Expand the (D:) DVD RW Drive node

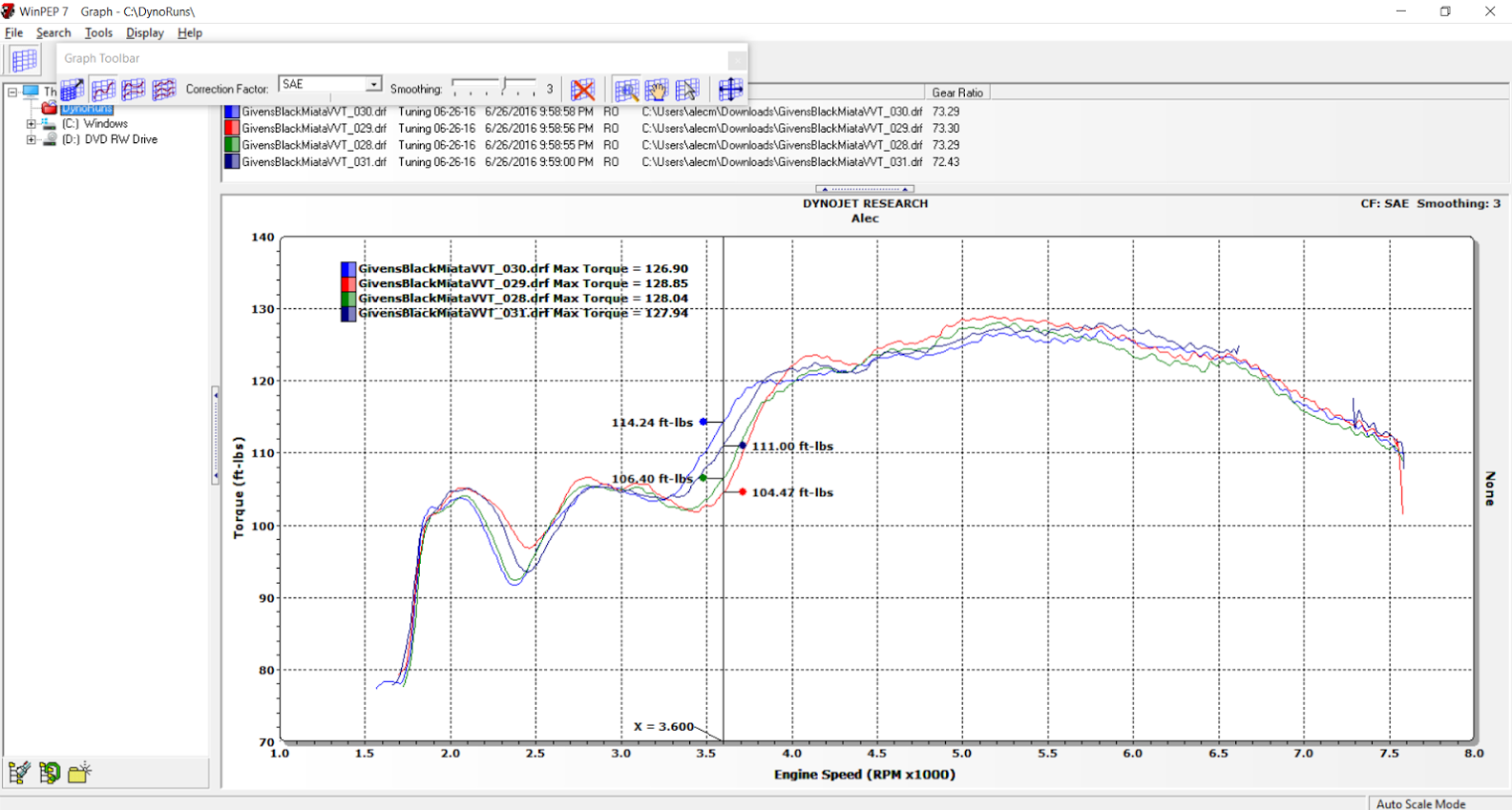(31, 139)
